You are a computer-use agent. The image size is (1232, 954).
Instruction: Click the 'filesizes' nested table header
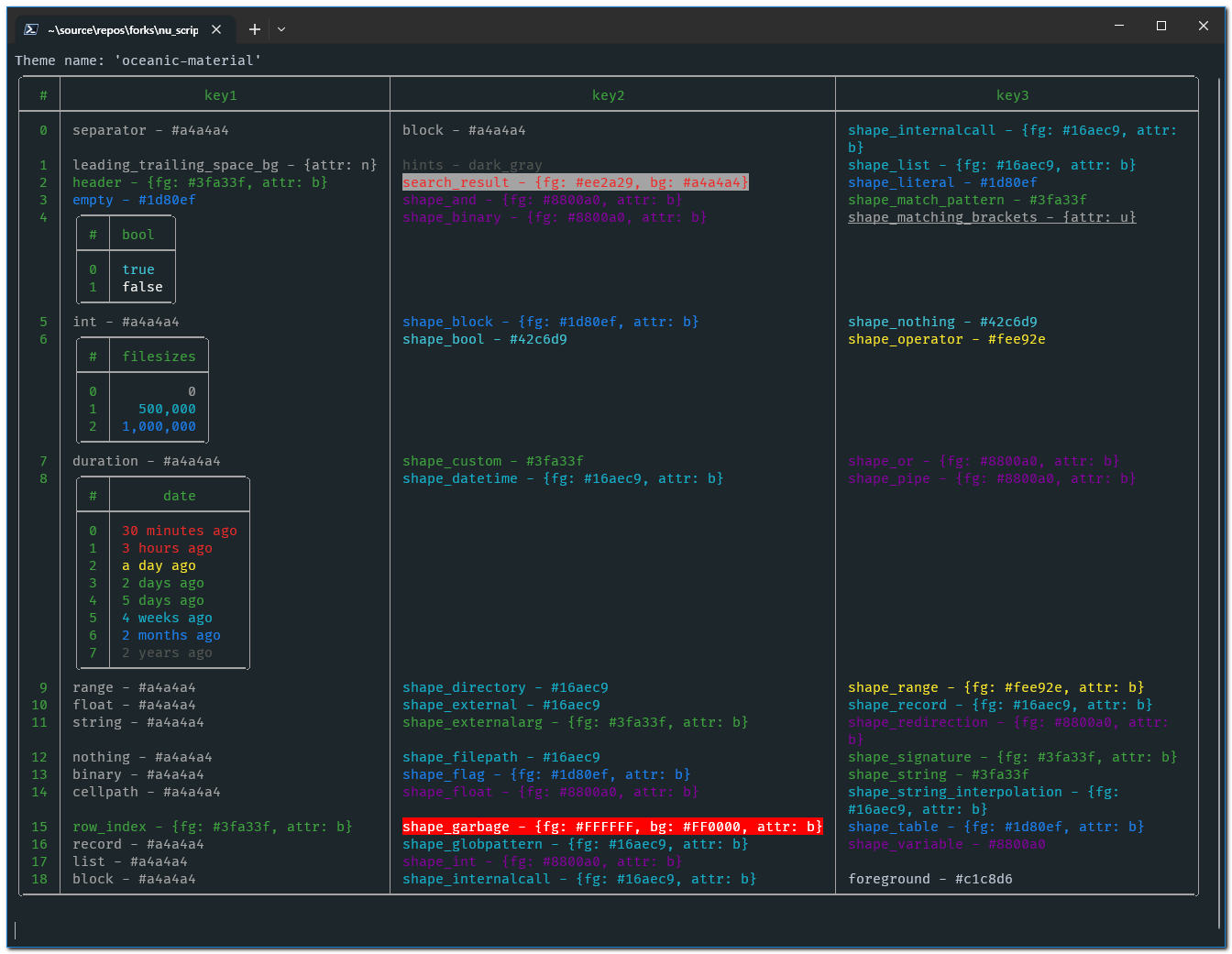tap(159, 356)
